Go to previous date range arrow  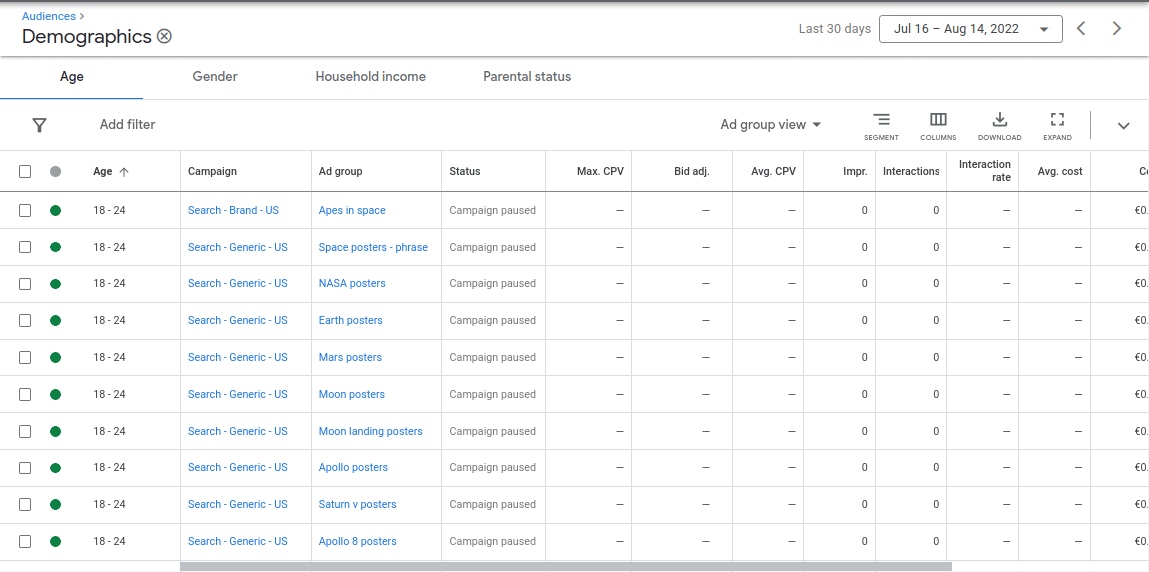1081,29
